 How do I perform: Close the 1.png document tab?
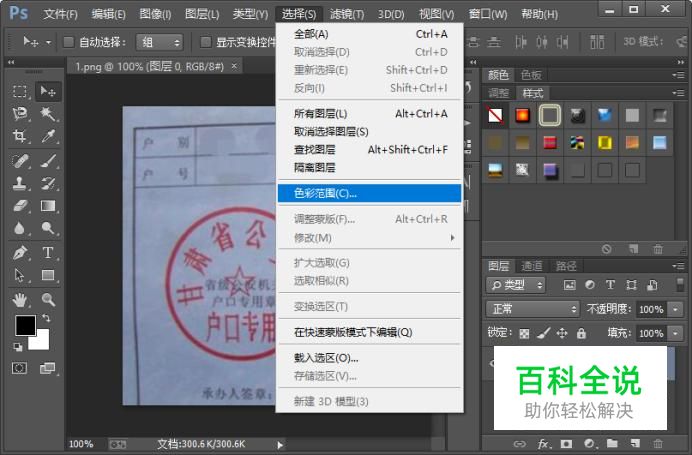(x=234, y=66)
